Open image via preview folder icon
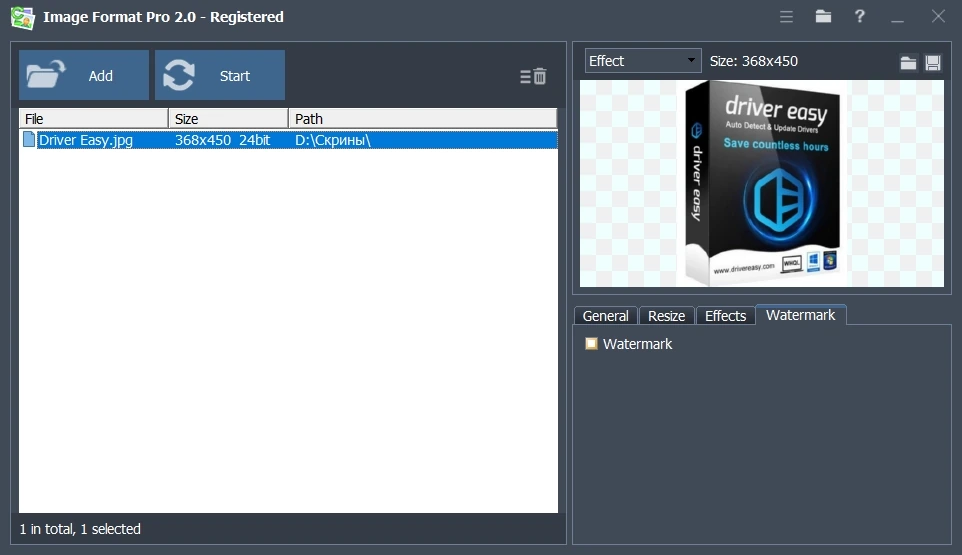Viewport: 962px width, 555px height. (x=908, y=63)
